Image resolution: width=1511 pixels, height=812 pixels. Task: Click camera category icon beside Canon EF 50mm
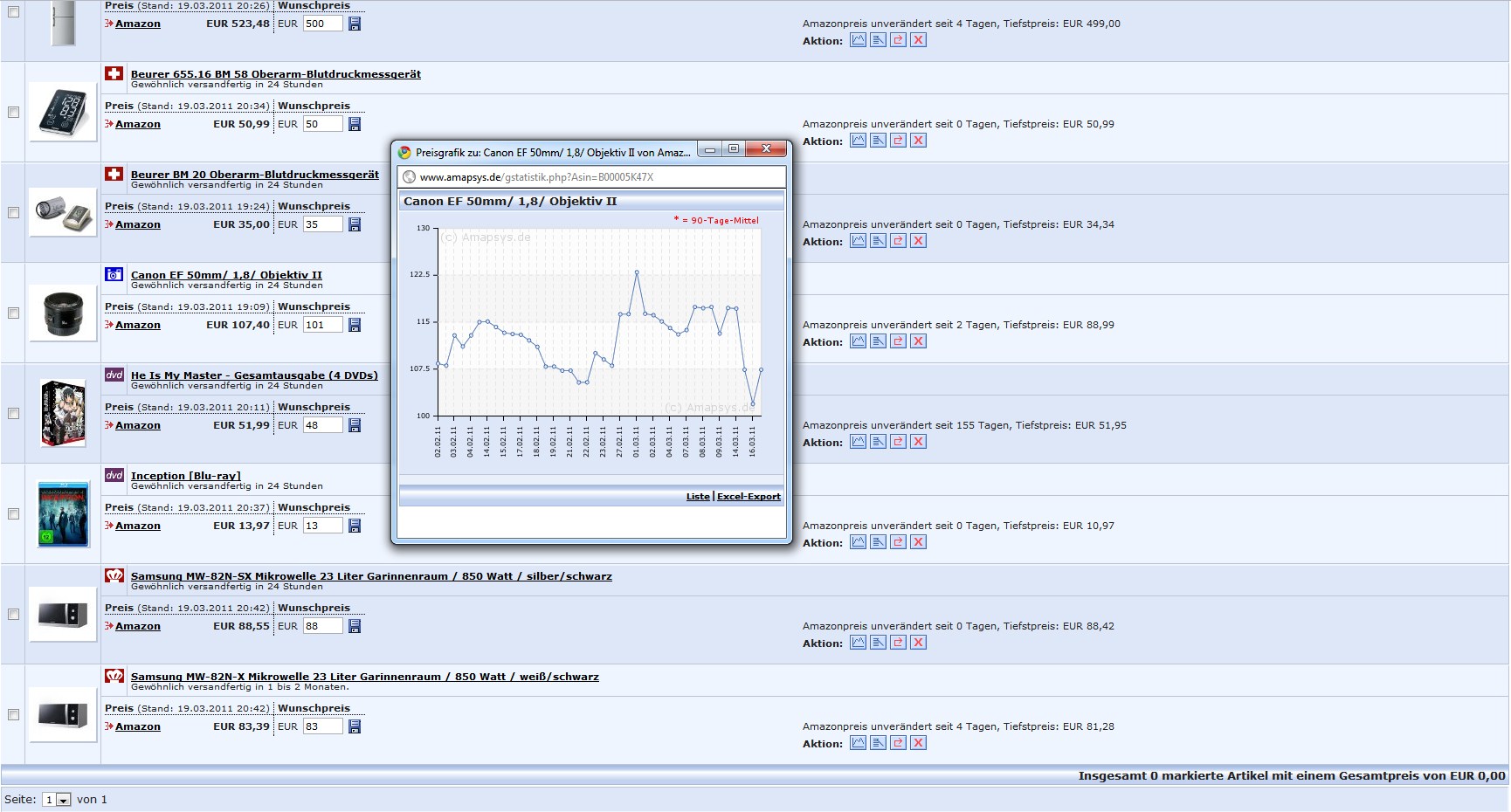(114, 274)
